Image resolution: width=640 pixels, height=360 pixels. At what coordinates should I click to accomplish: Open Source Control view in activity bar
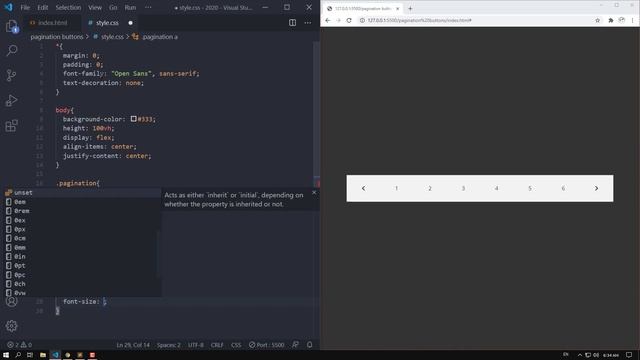click(x=12, y=76)
